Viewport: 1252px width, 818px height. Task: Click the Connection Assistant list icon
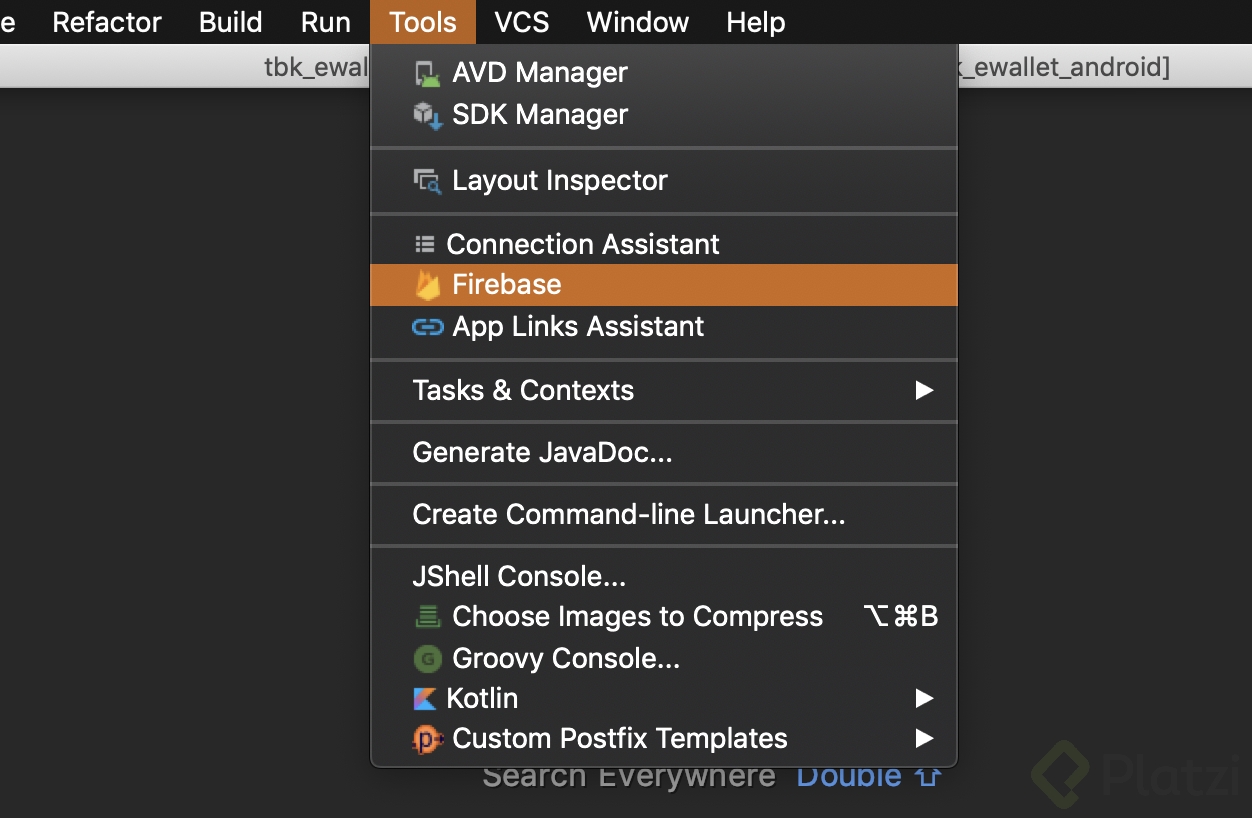click(x=425, y=244)
